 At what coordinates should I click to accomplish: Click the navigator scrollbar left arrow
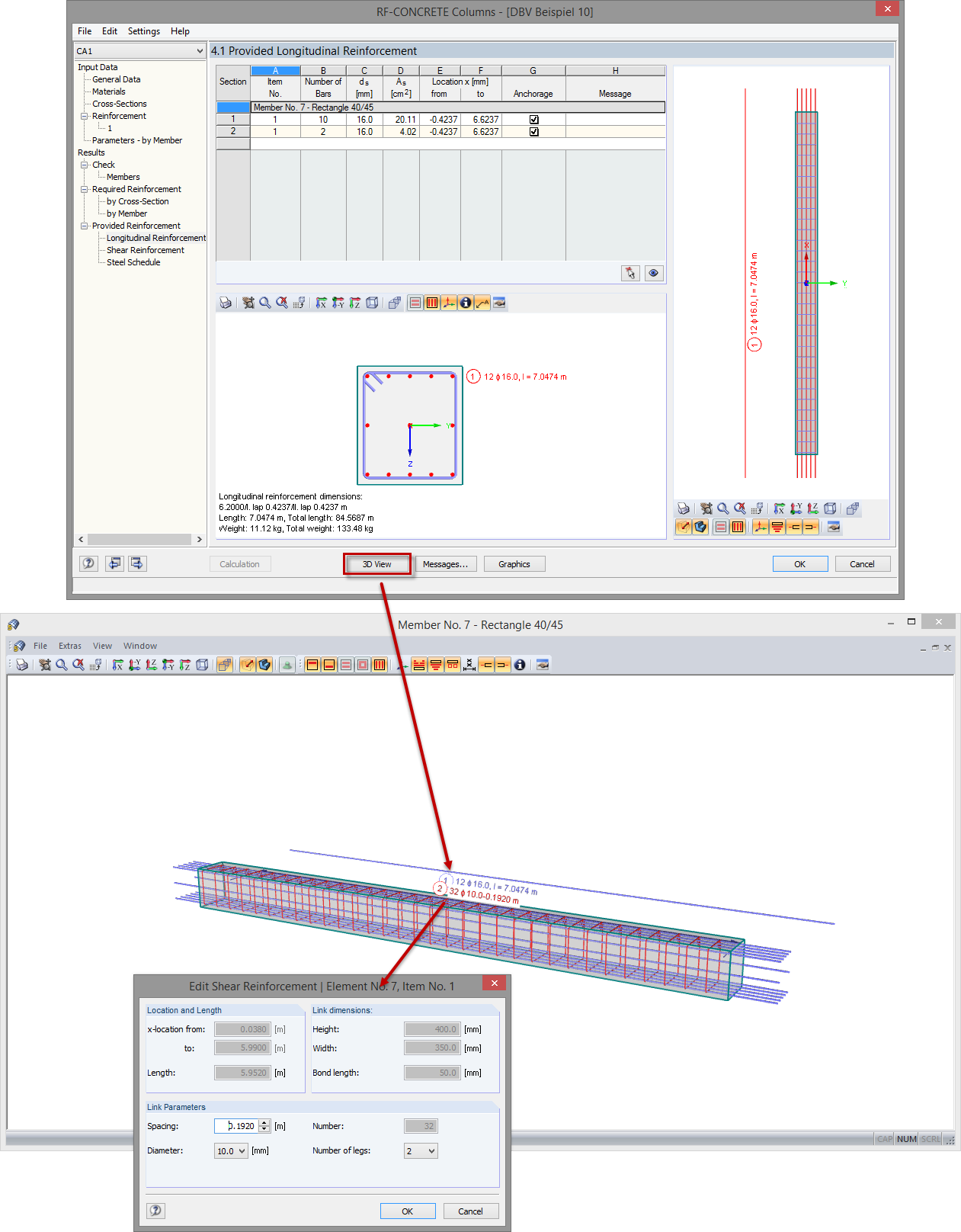(x=81, y=539)
